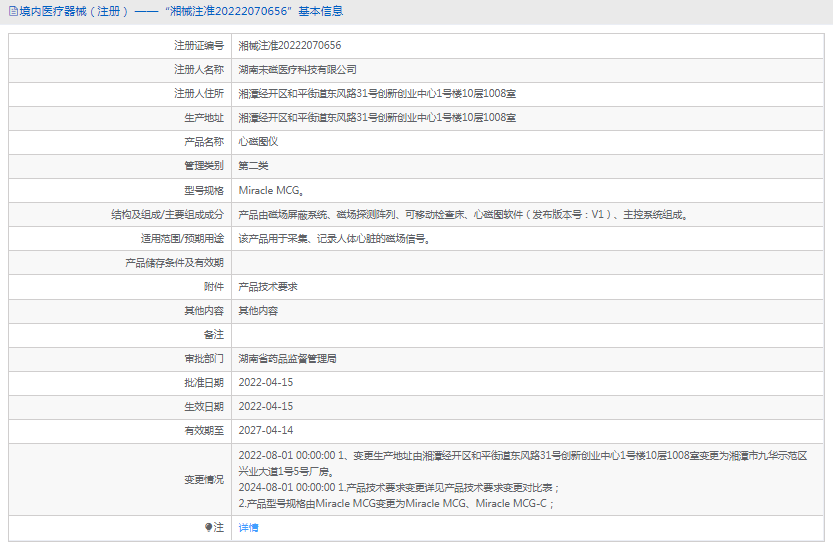Image resolution: width=833 pixels, height=550 pixels.
Task: Click effective date 2022-04-15 in 生效日期 row
Action: point(266,407)
